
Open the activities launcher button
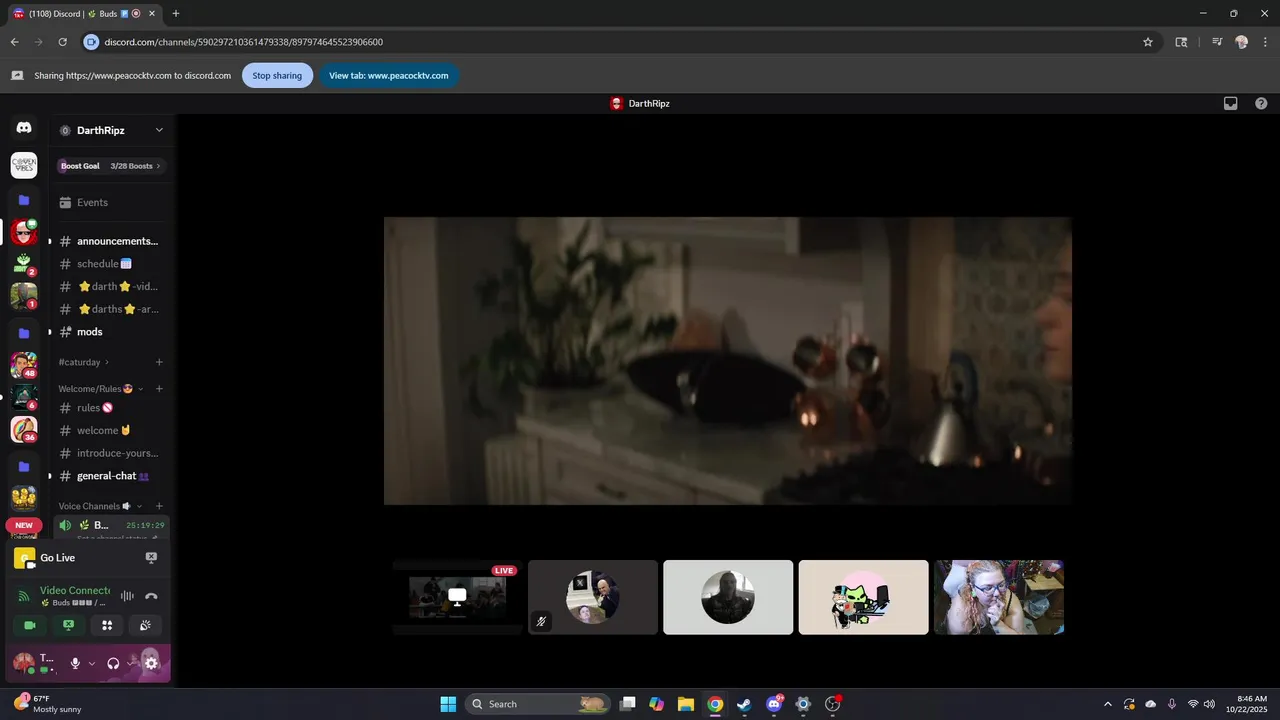click(107, 625)
